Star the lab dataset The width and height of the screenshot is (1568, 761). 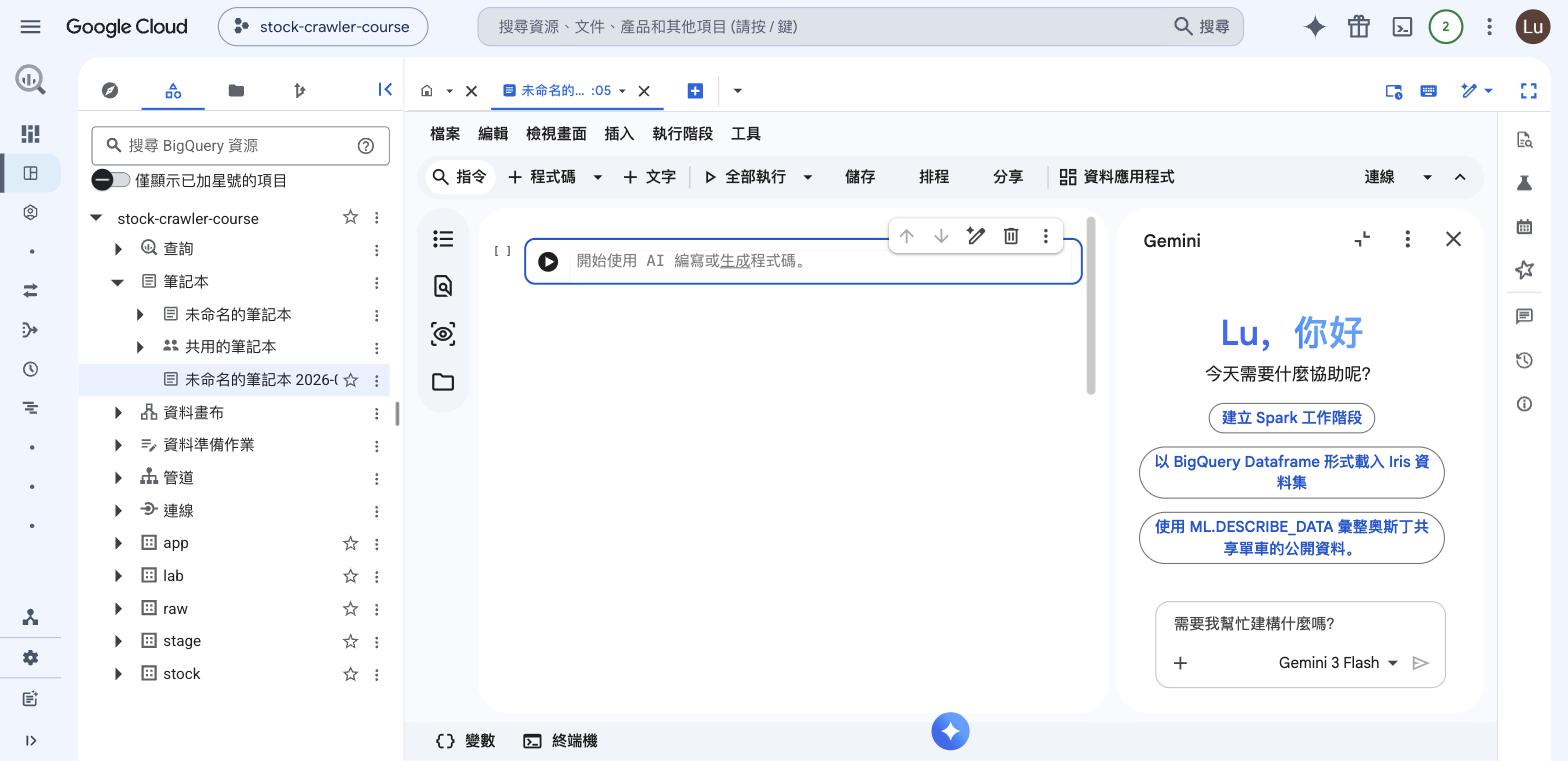350,576
